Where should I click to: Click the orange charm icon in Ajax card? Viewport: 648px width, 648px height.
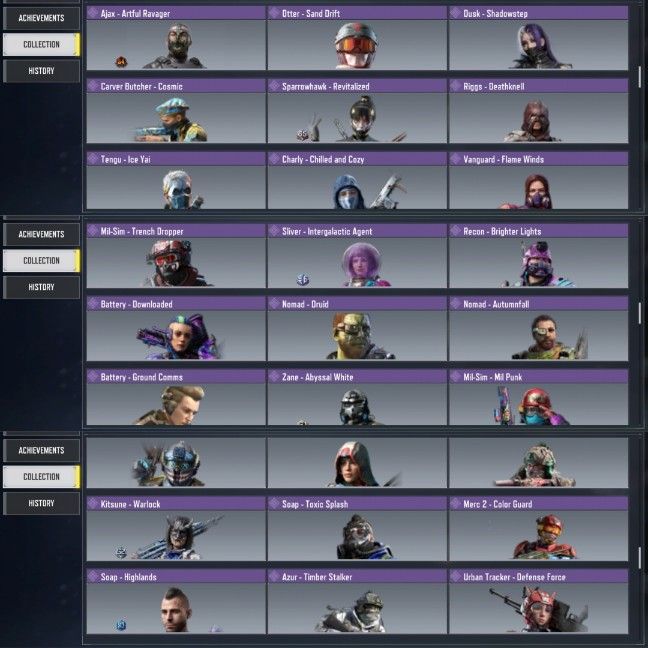click(121, 62)
